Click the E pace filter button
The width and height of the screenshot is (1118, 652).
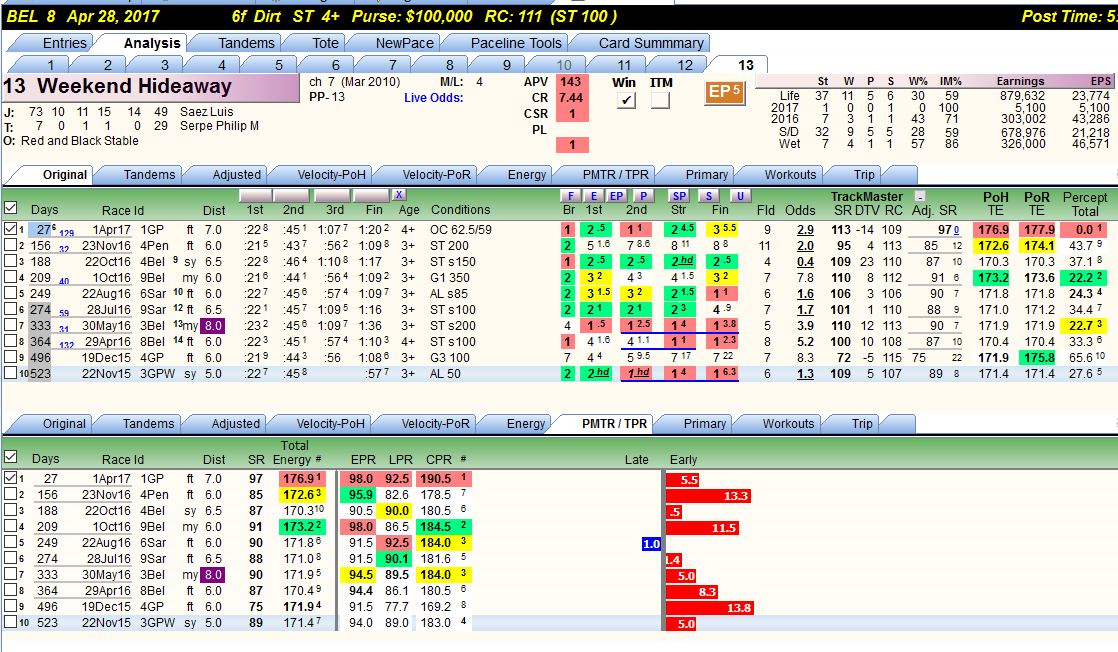click(593, 196)
